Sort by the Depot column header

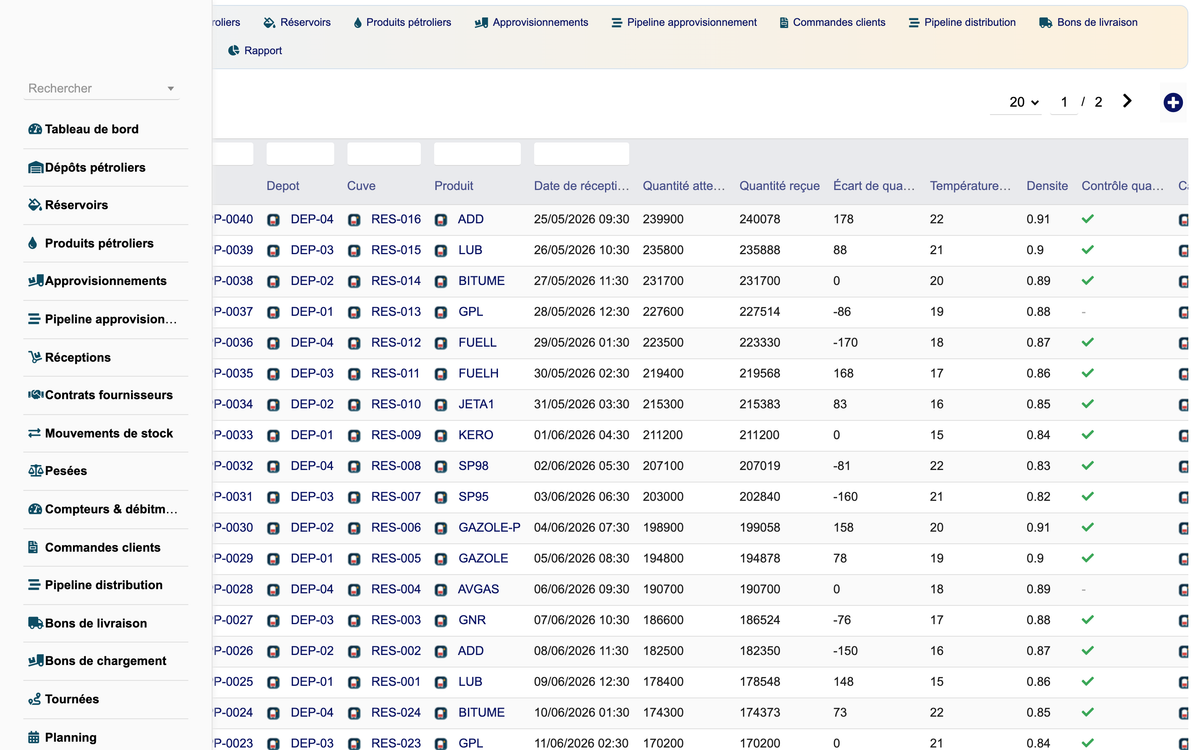[x=283, y=186]
